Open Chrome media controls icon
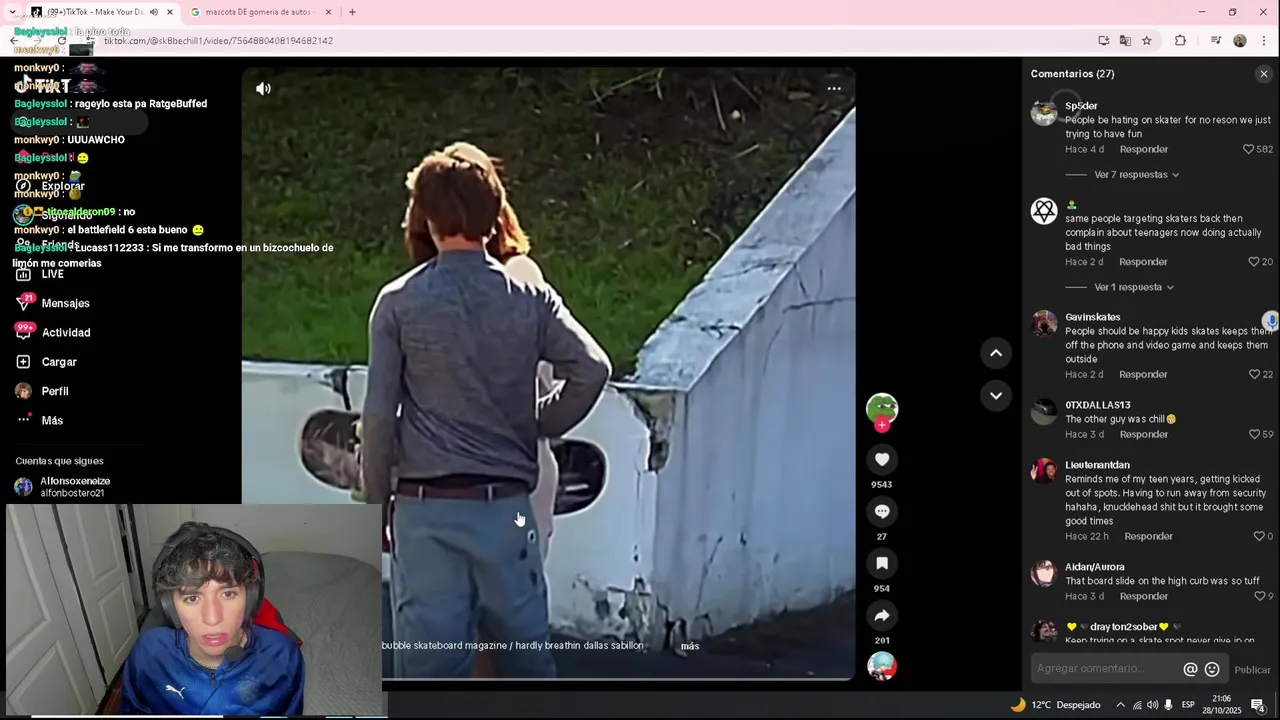Viewport: 1280px width, 720px height. [x=1216, y=41]
